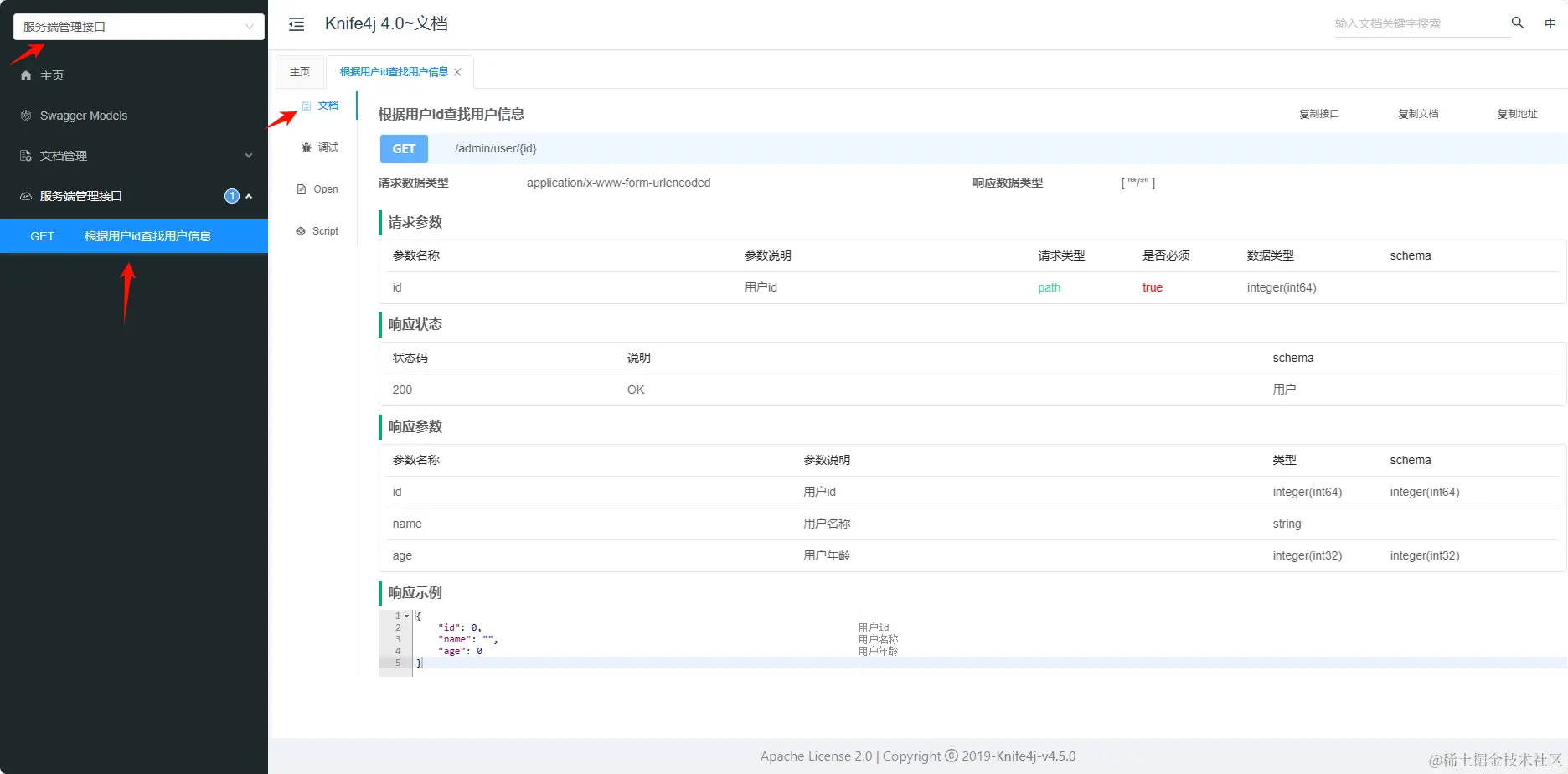Switch language using the 中 icon

pyautogui.click(x=1550, y=23)
